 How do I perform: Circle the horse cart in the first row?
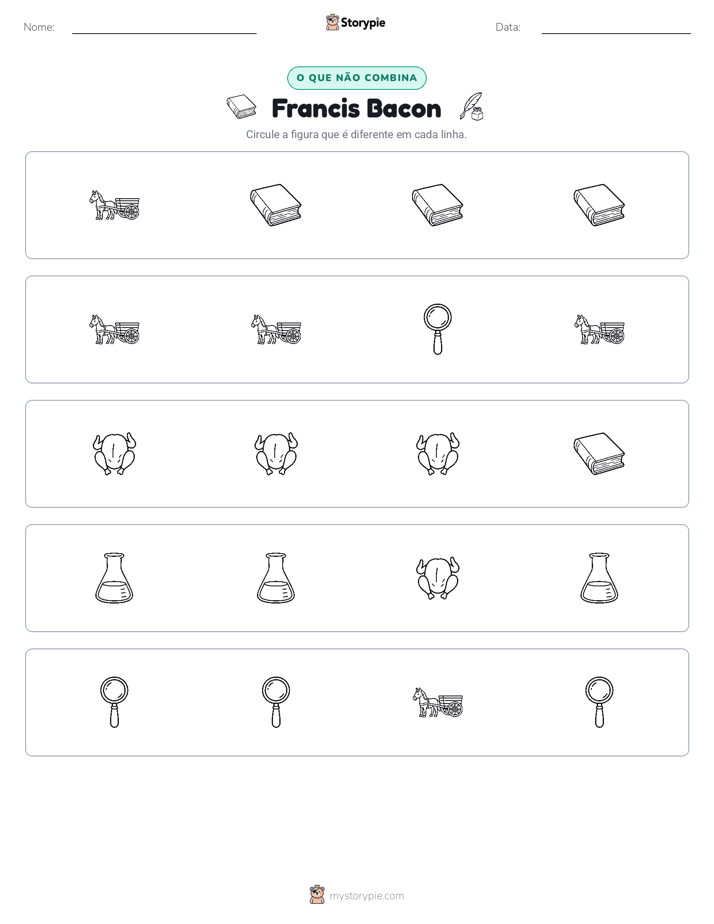[x=114, y=205]
